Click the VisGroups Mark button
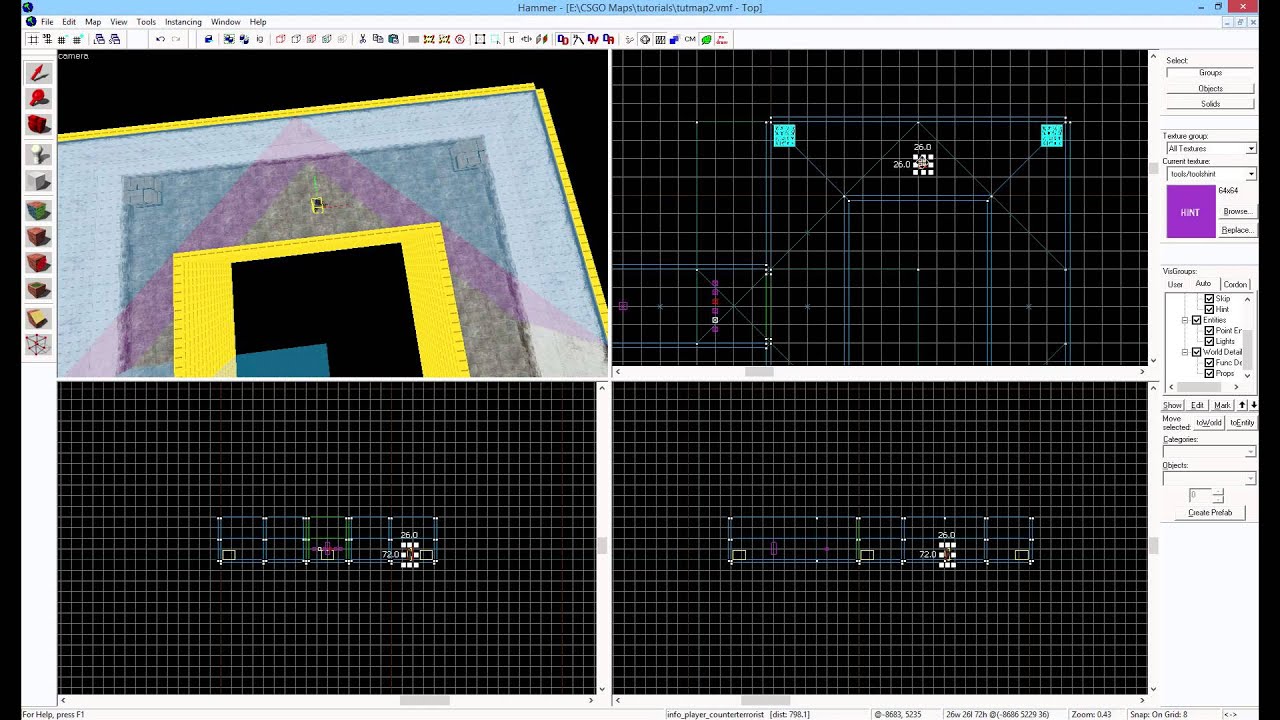Image resolution: width=1280 pixels, height=720 pixels. (x=1222, y=405)
